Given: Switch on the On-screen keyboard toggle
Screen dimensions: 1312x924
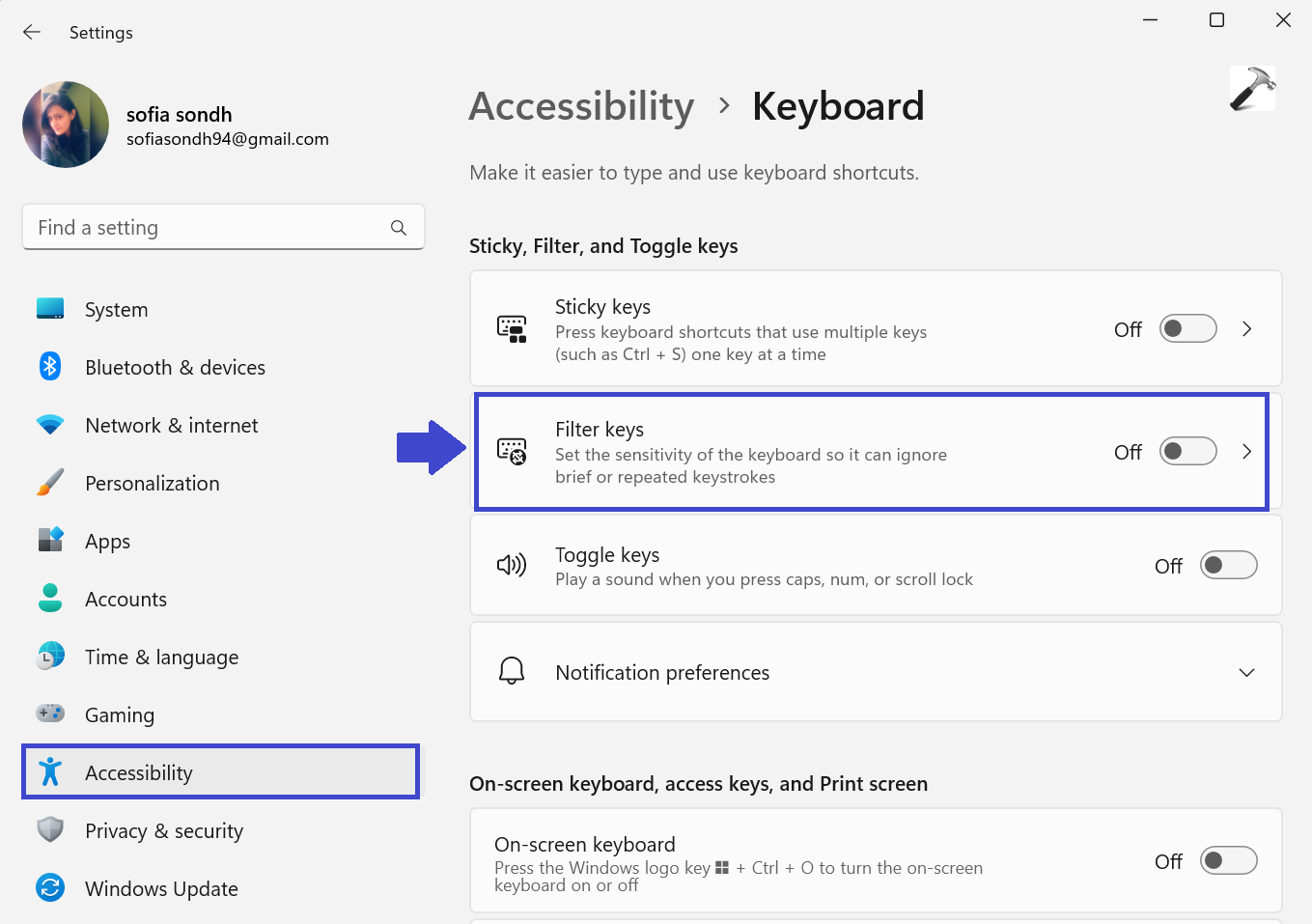Looking at the screenshot, I should (1228, 860).
